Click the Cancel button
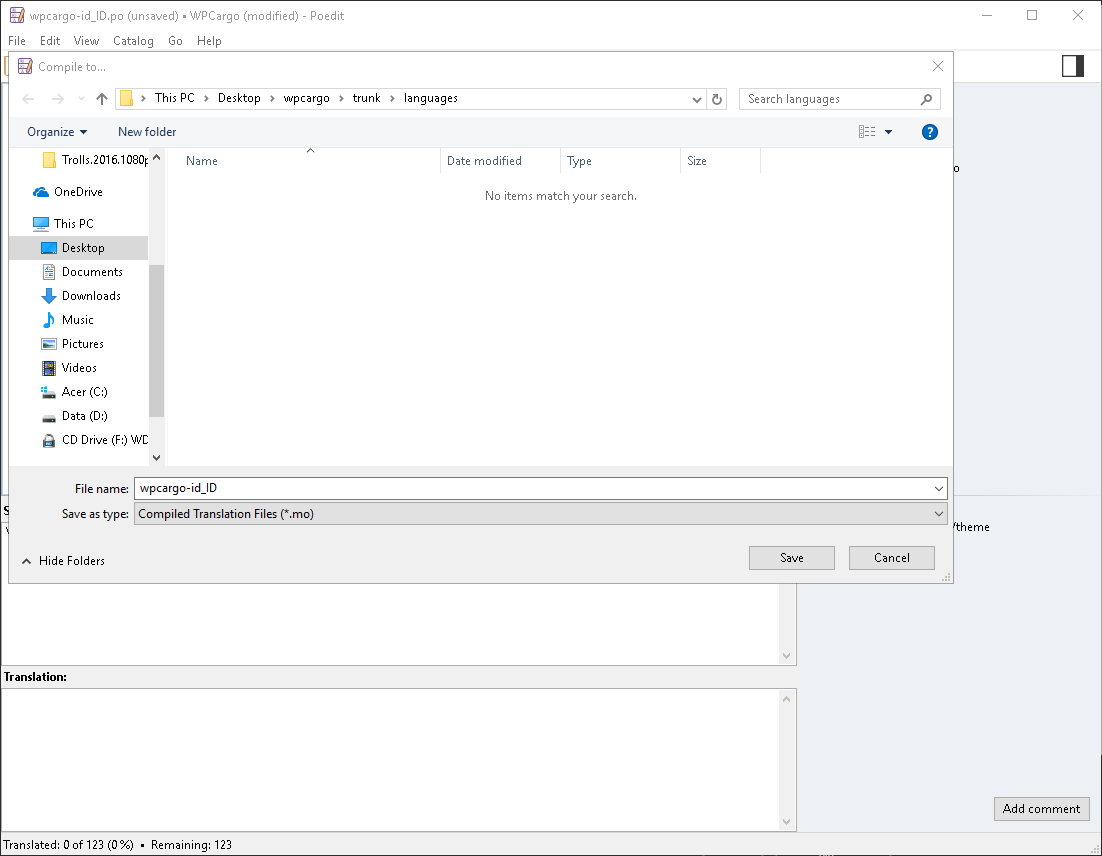 (891, 558)
